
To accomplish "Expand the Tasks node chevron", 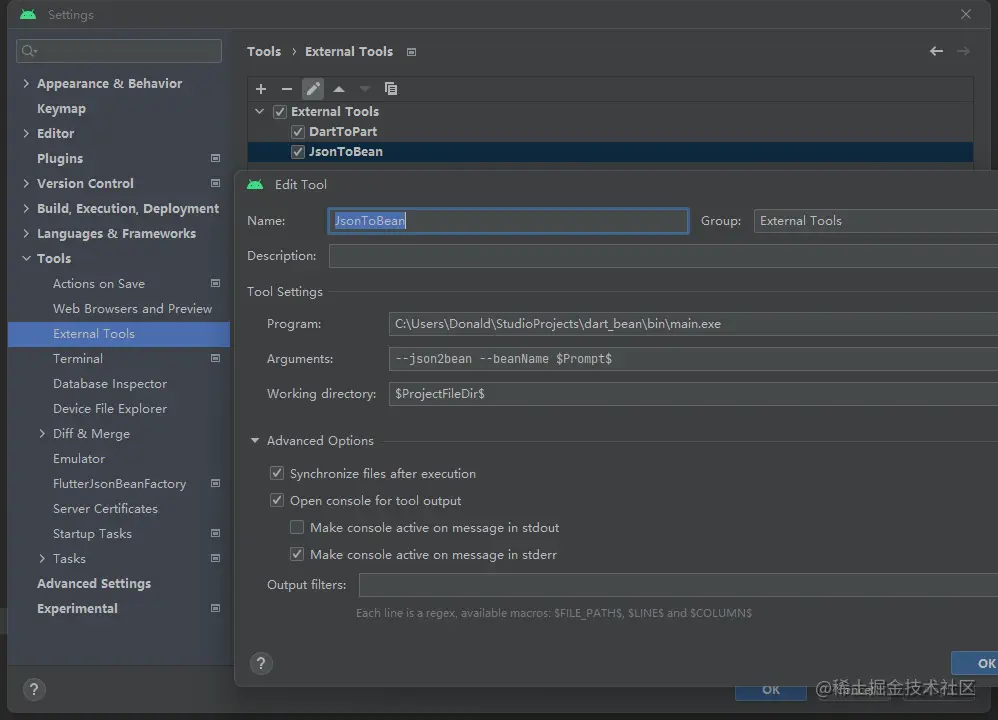I will click(x=42, y=558).
